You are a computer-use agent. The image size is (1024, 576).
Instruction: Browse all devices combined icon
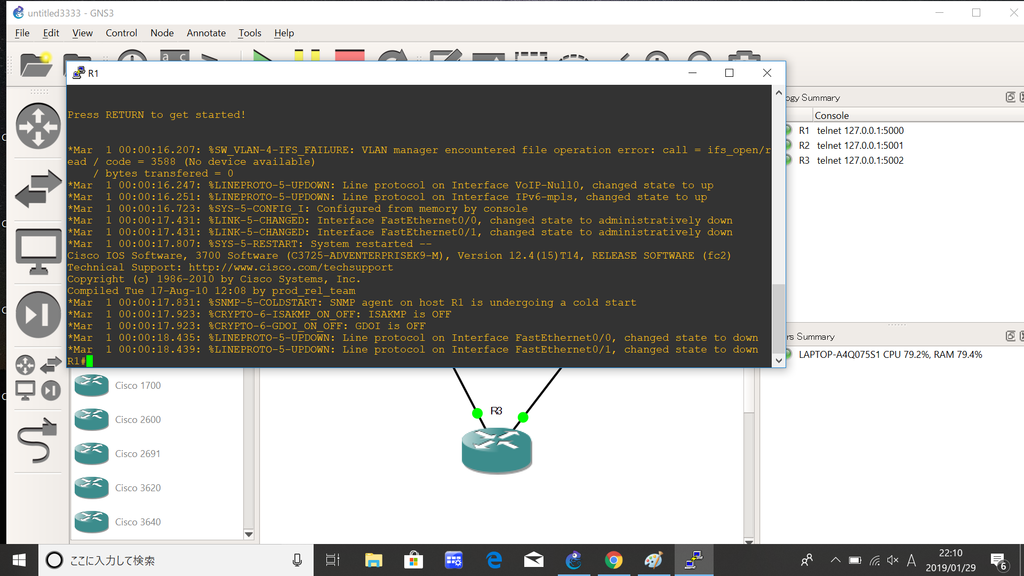pos(38,377)
